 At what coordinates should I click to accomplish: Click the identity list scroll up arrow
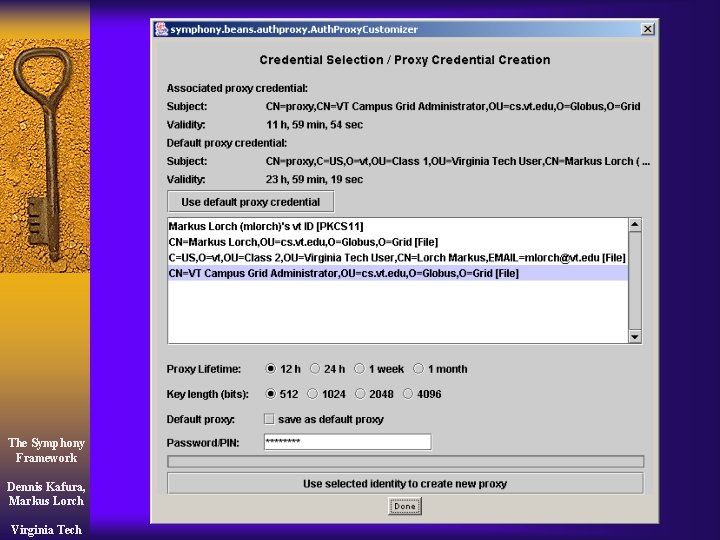coord(635,225)
